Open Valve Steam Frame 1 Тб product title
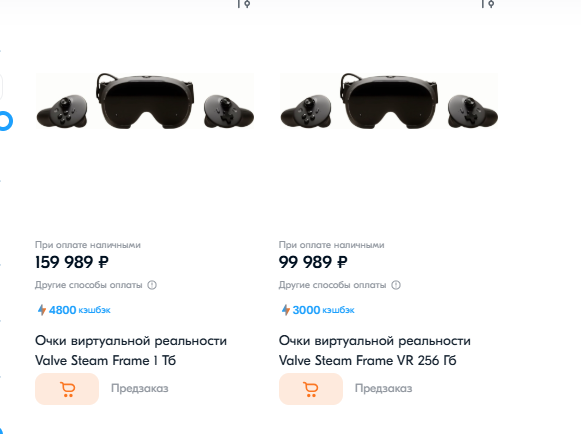The width and height of the screenshot is (581, 434). pos(131,351)
